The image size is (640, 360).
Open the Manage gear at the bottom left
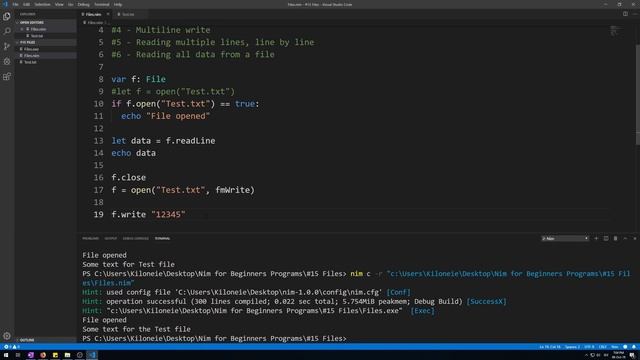(x=7, y=336)
